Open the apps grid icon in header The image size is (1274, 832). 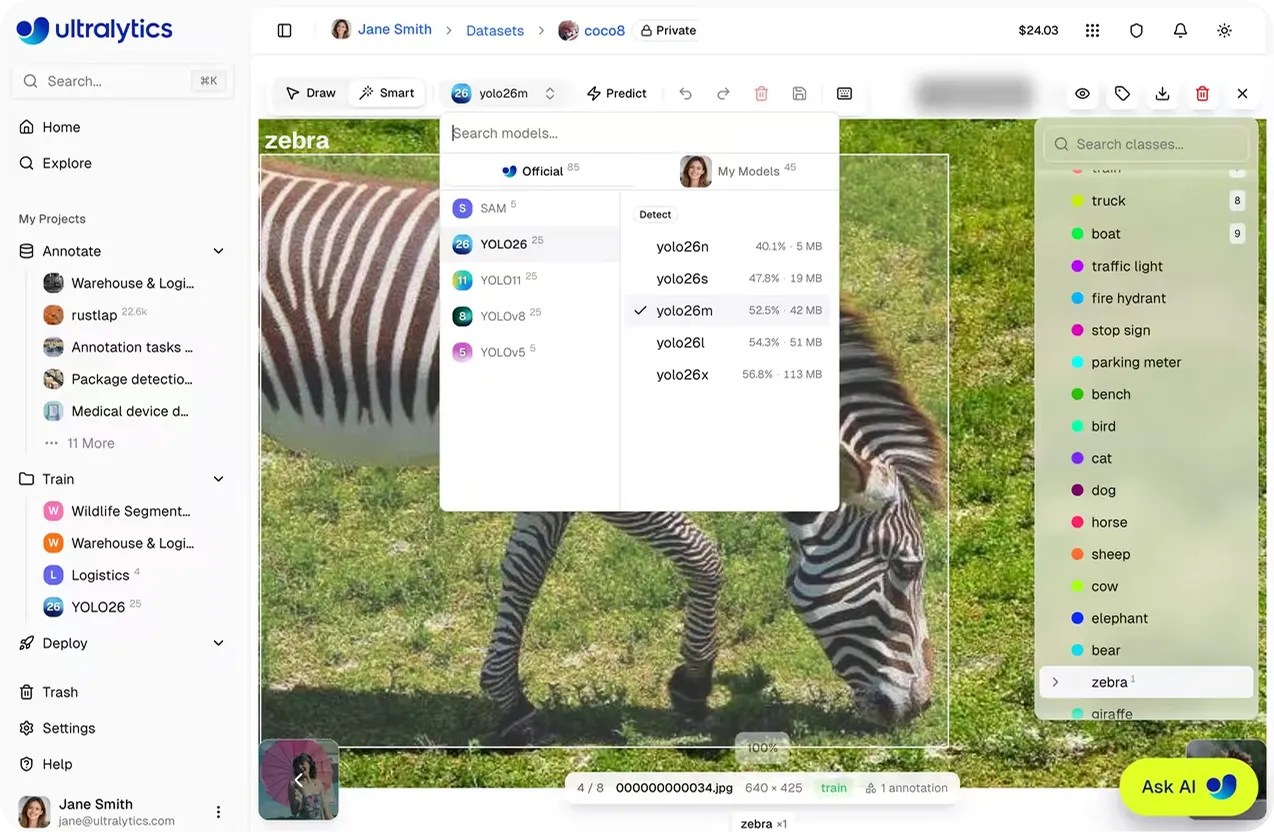[x=1092, y=30]
